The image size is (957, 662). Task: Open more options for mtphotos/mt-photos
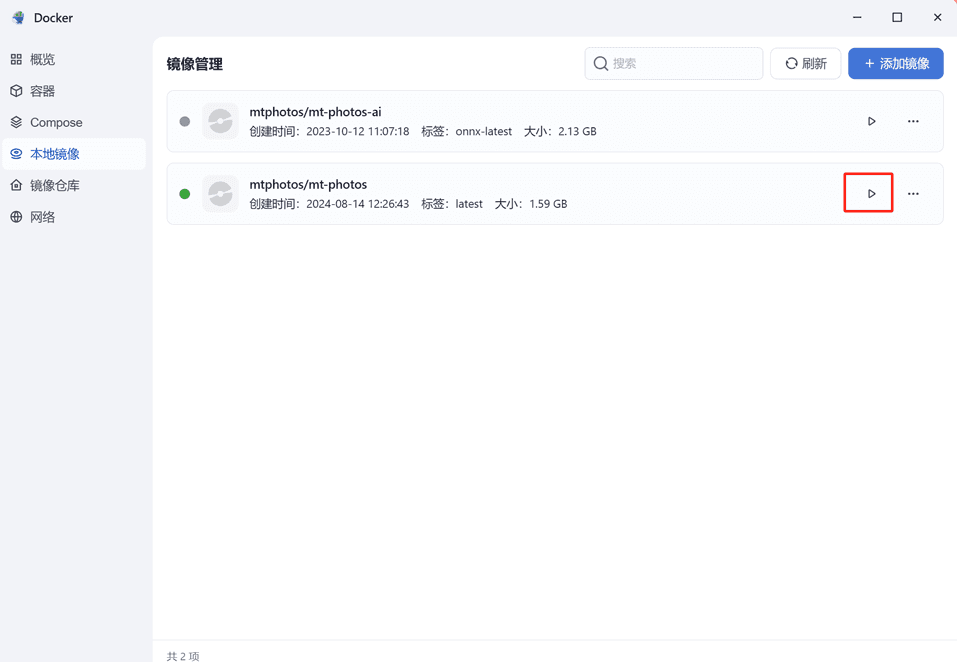coord(913,193)
